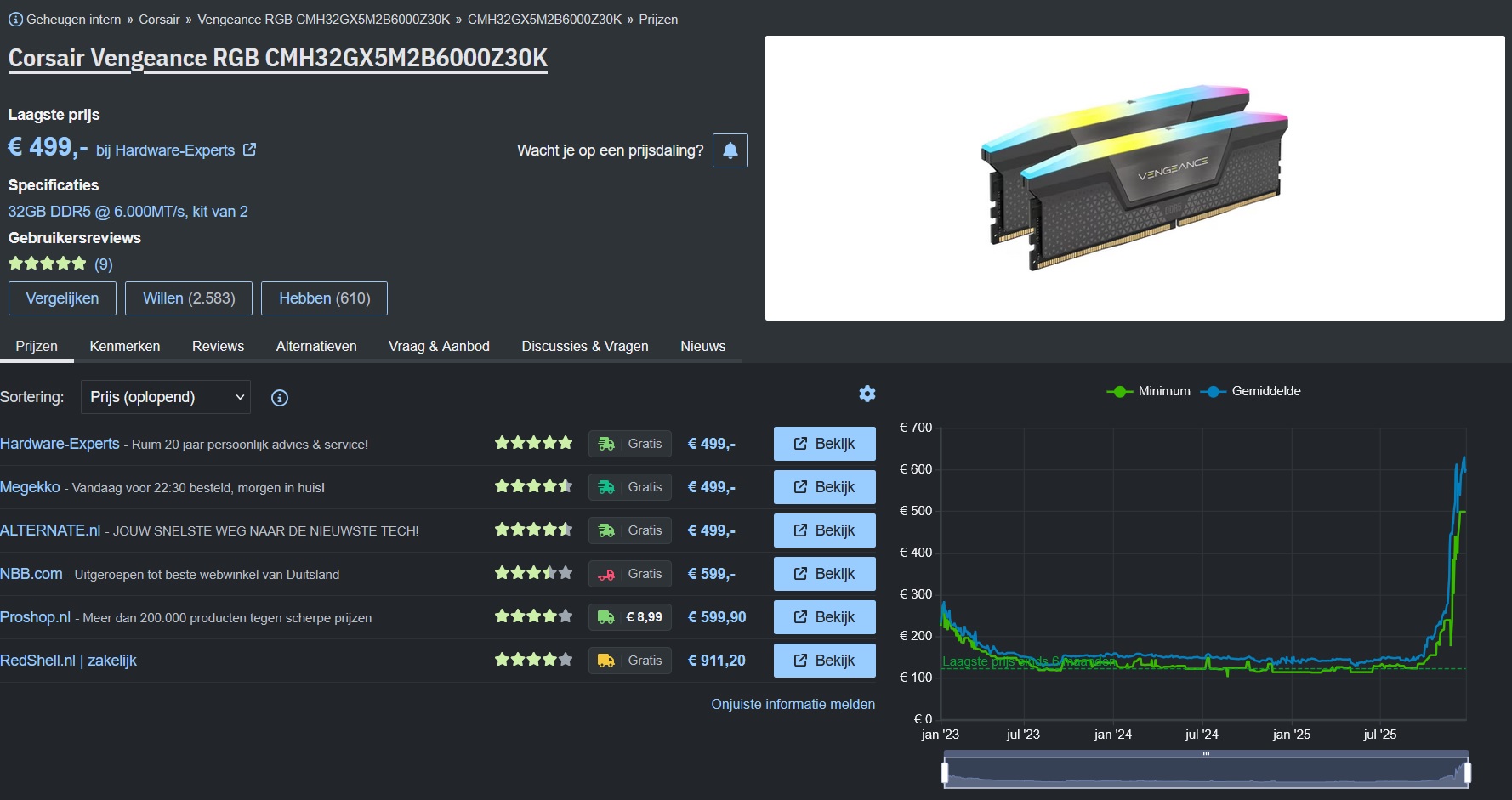Click the sorting info icon
The width and height of the screenshot is (1512, 800).
click(x=279, y=398)
